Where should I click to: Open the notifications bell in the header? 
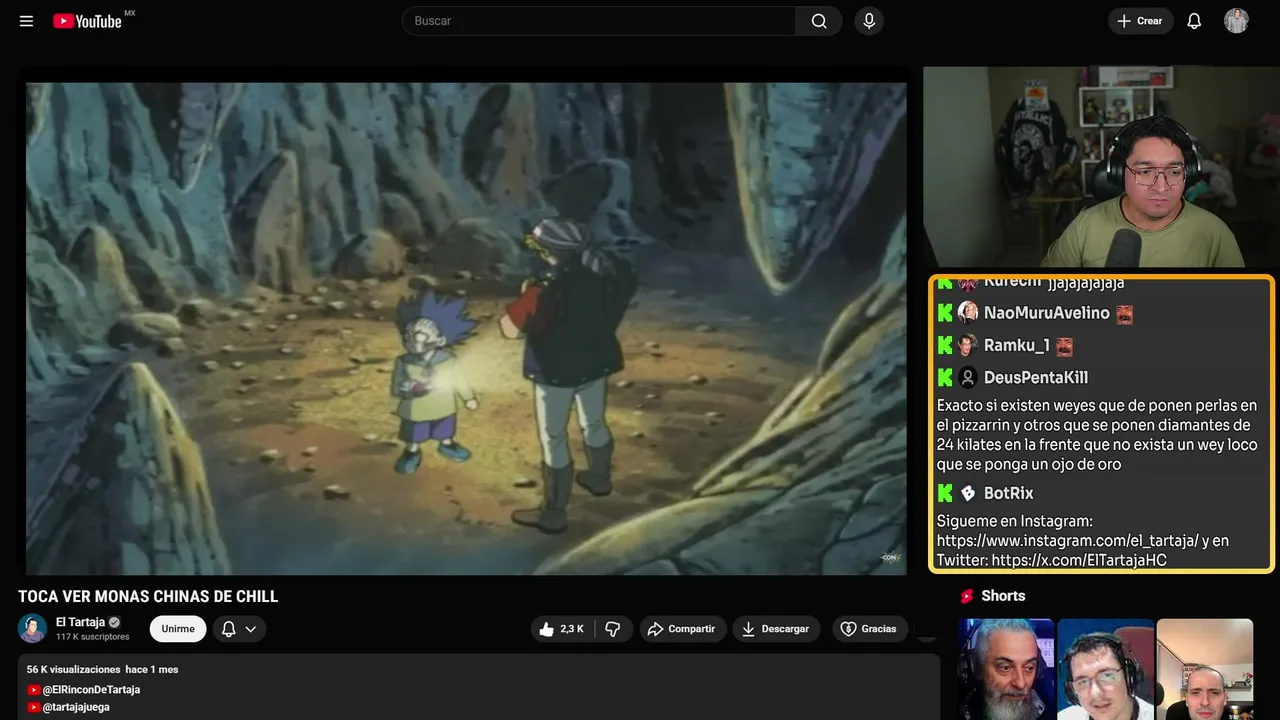point(1194,21)
